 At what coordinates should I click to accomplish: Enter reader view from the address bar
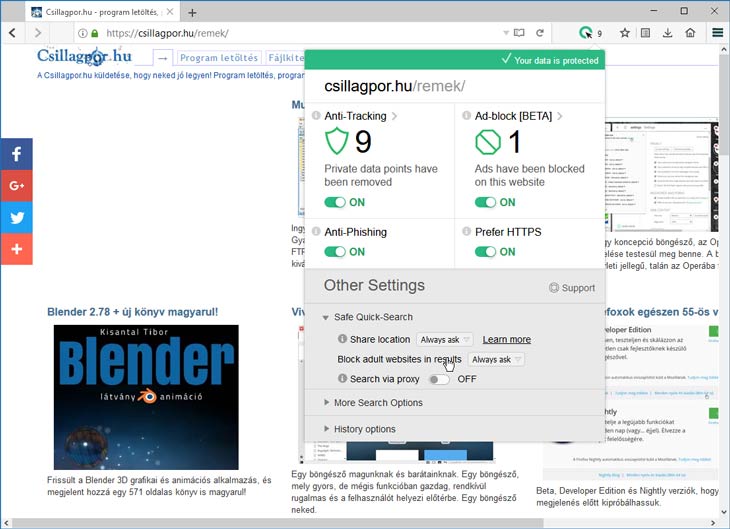click(x=519, y=33)
